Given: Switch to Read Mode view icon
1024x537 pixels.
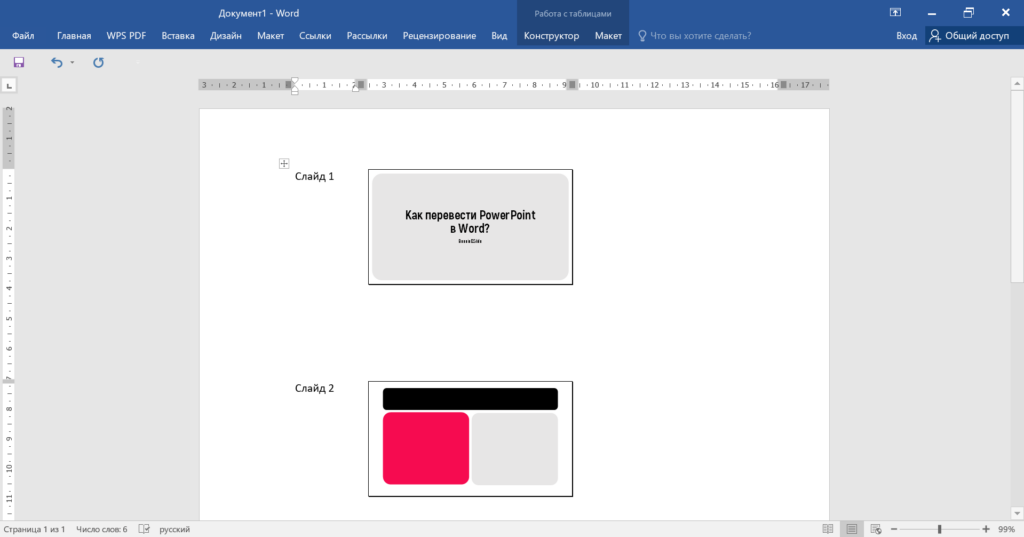Looking at the screenshot, I should click(x=827, y=529).
